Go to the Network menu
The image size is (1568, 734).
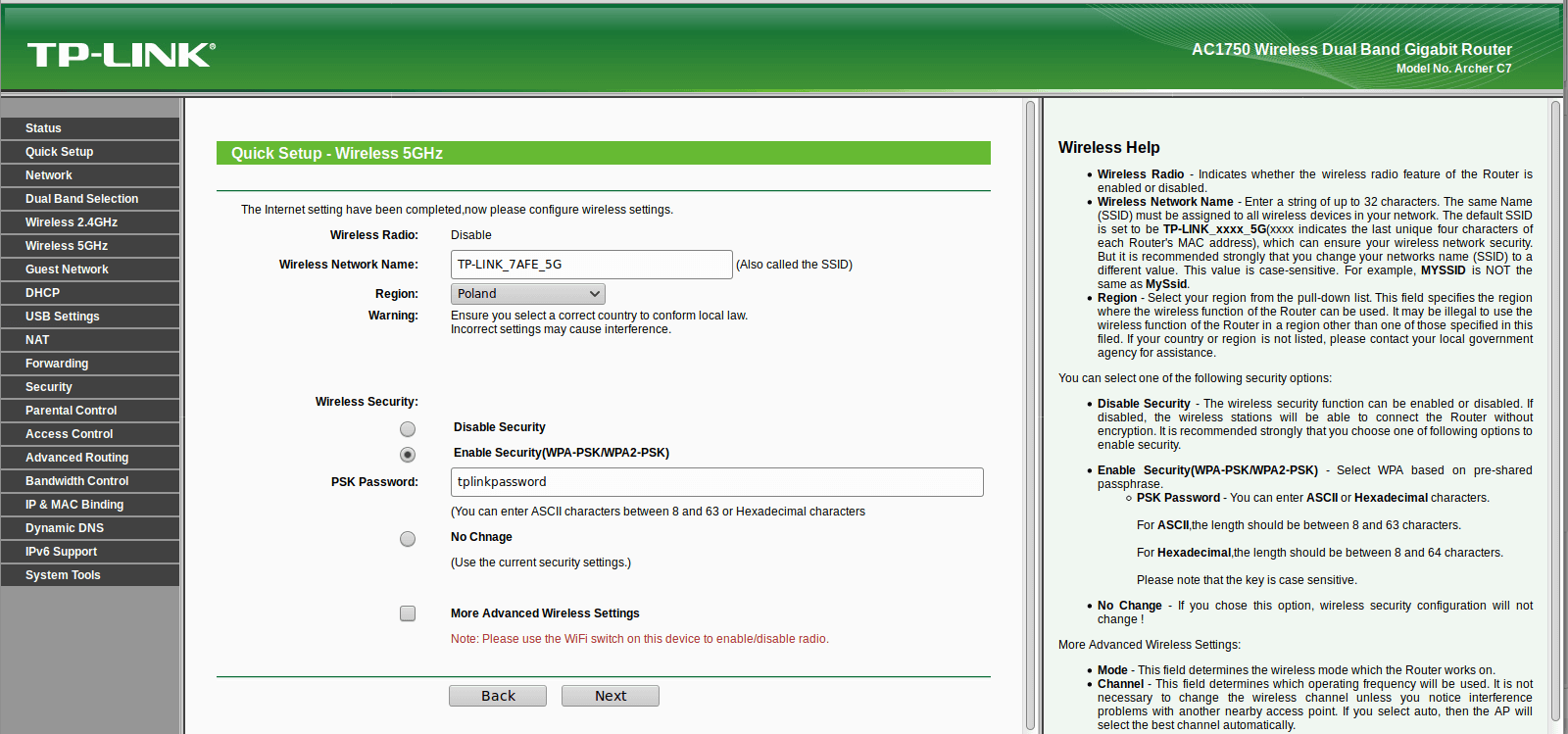pyautogui.click(x=90, y=175)
